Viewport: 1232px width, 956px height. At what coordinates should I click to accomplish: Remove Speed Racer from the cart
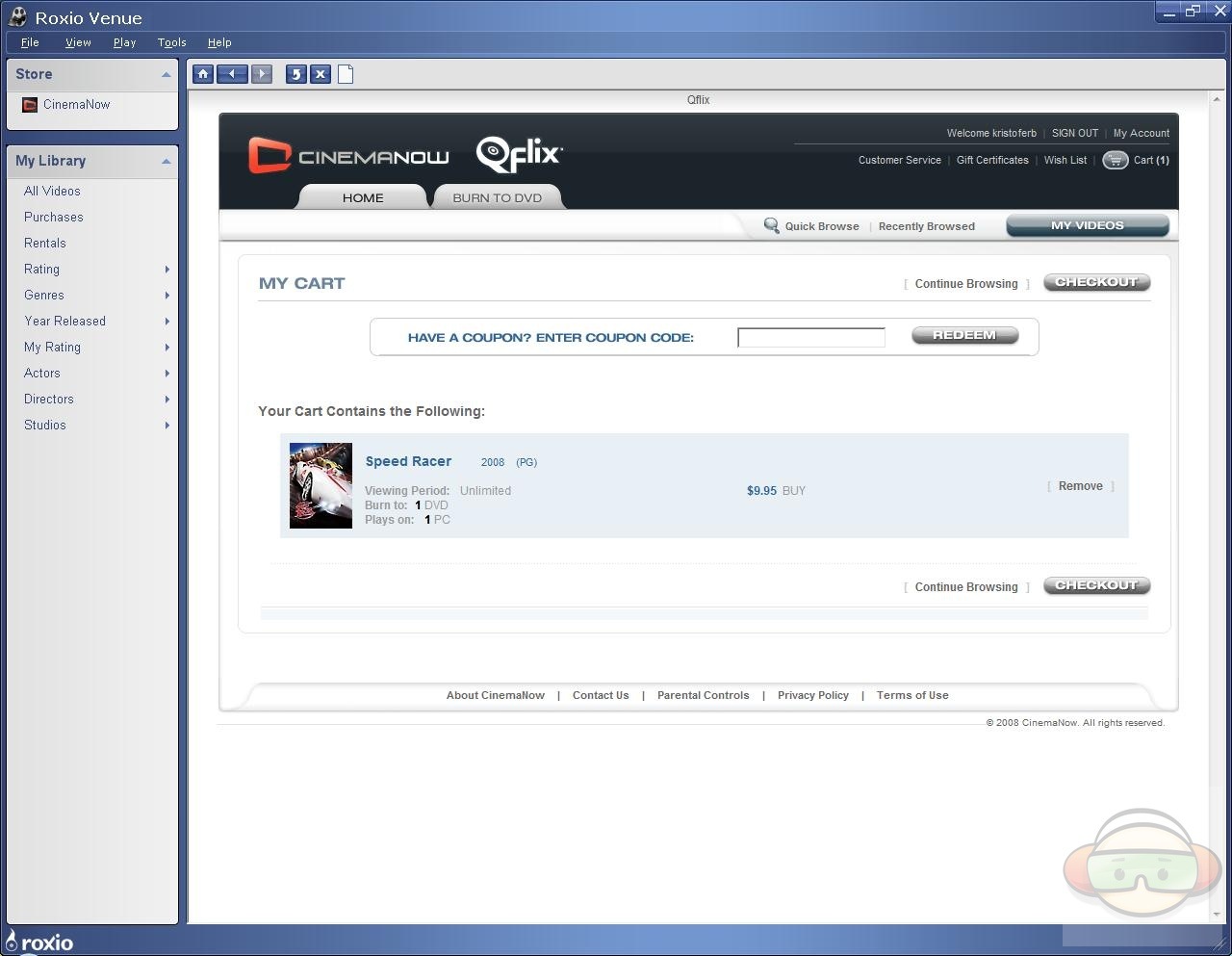(1080, 486)
